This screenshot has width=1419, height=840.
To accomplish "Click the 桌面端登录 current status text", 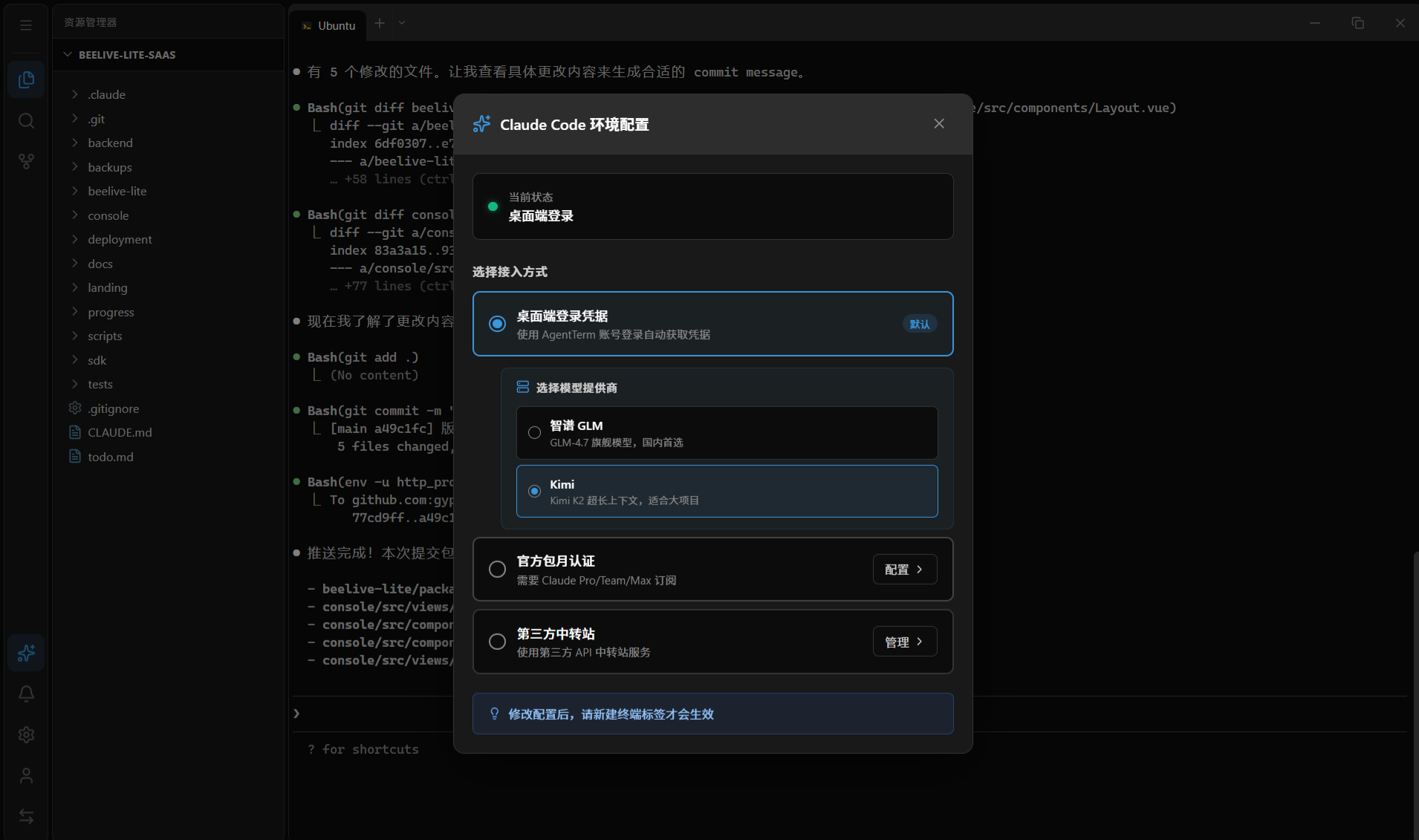I will click(541, 216).
